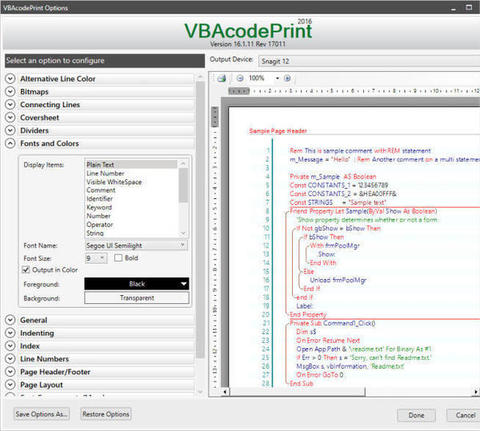Click preview horizontal scrollbar left arrow
The height and width of the screenshot is (431, 480).
(x=225, y=392)
